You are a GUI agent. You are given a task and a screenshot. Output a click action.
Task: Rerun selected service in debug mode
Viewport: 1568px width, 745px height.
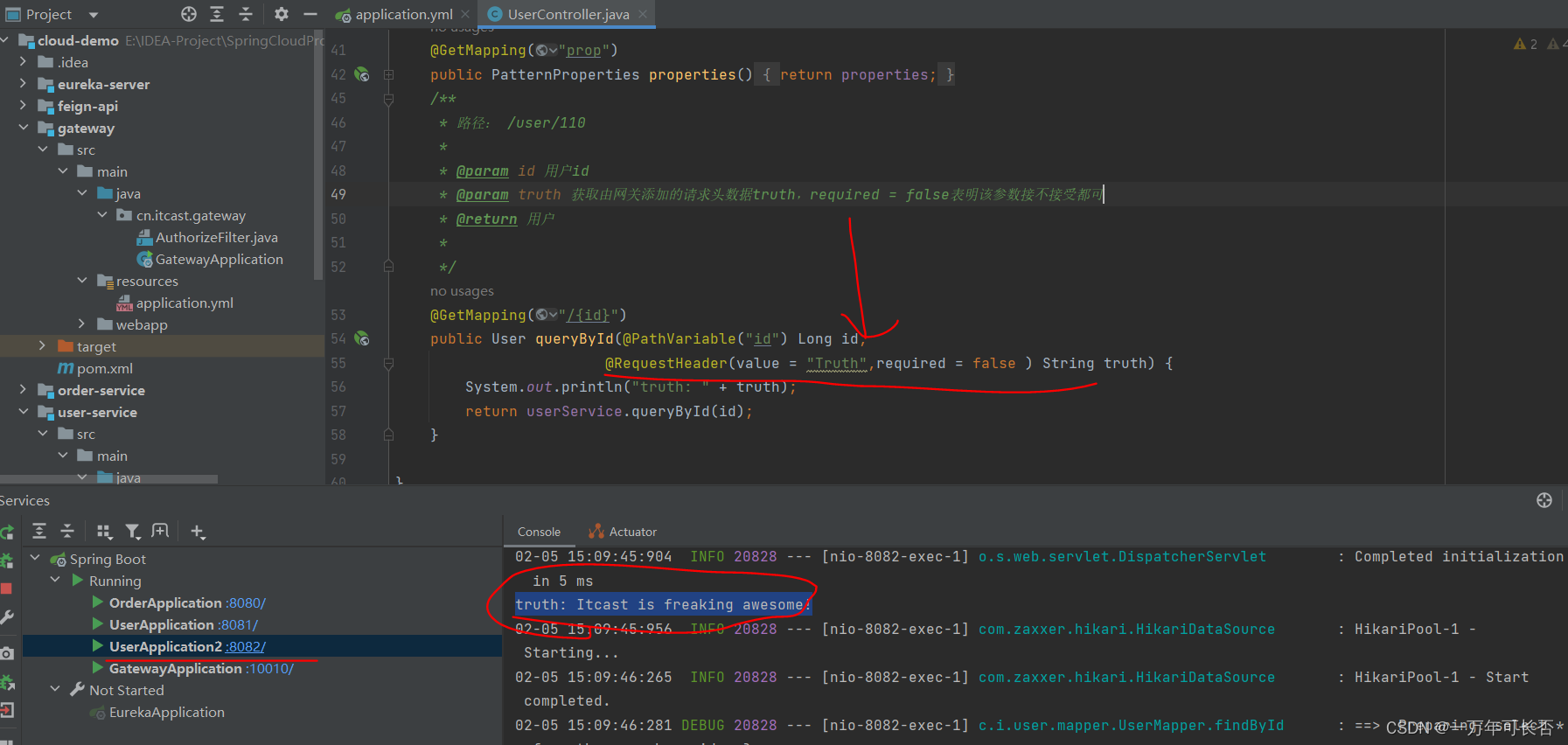point(7,560)
